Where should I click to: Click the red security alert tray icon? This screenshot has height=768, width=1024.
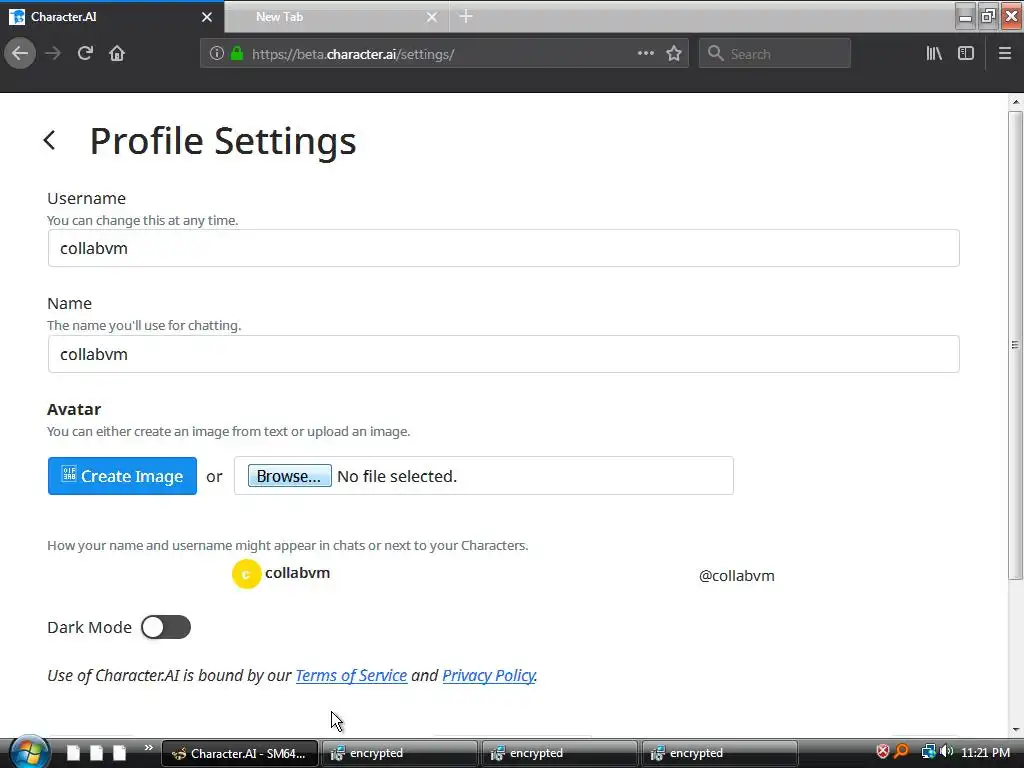pos(882,752)
